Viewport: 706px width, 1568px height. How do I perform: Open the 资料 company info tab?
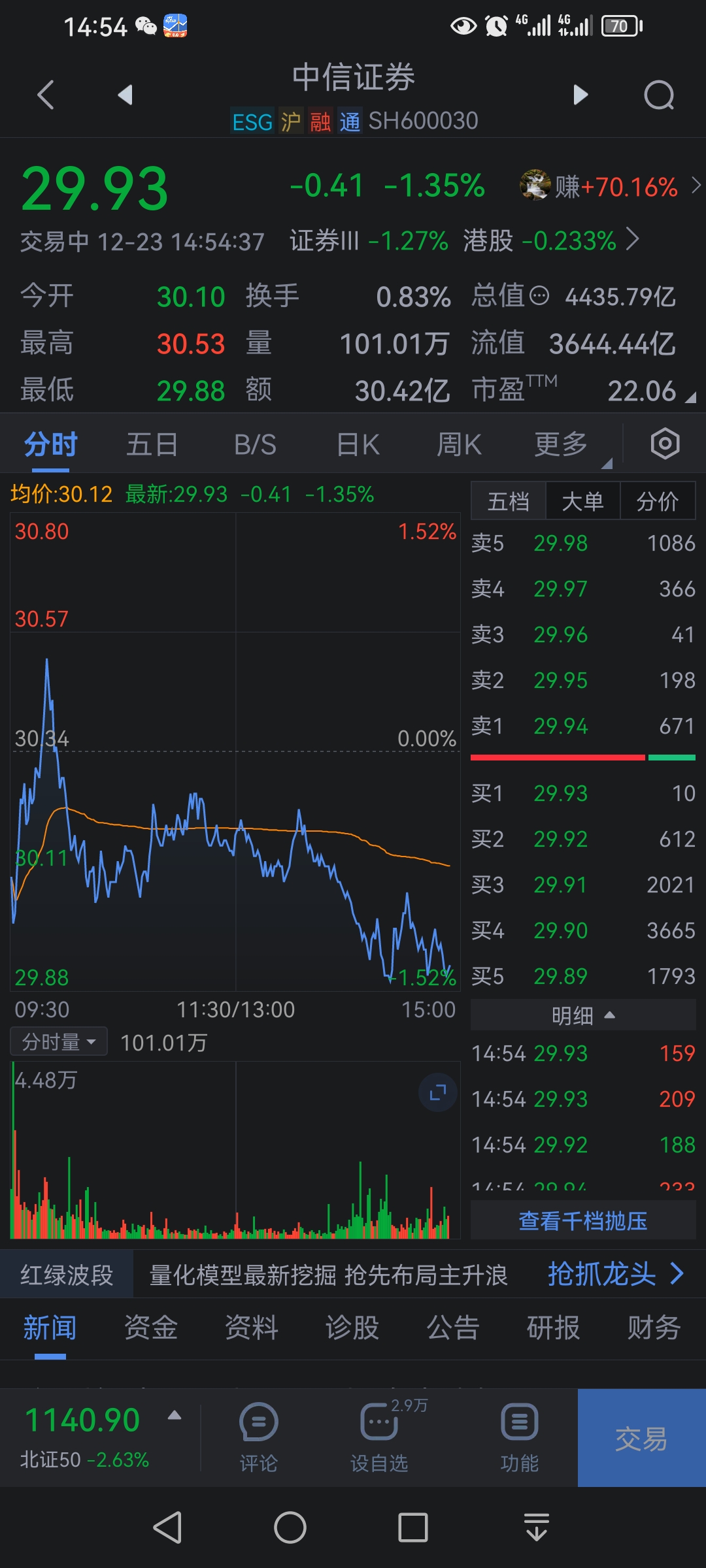(252, 1328)
